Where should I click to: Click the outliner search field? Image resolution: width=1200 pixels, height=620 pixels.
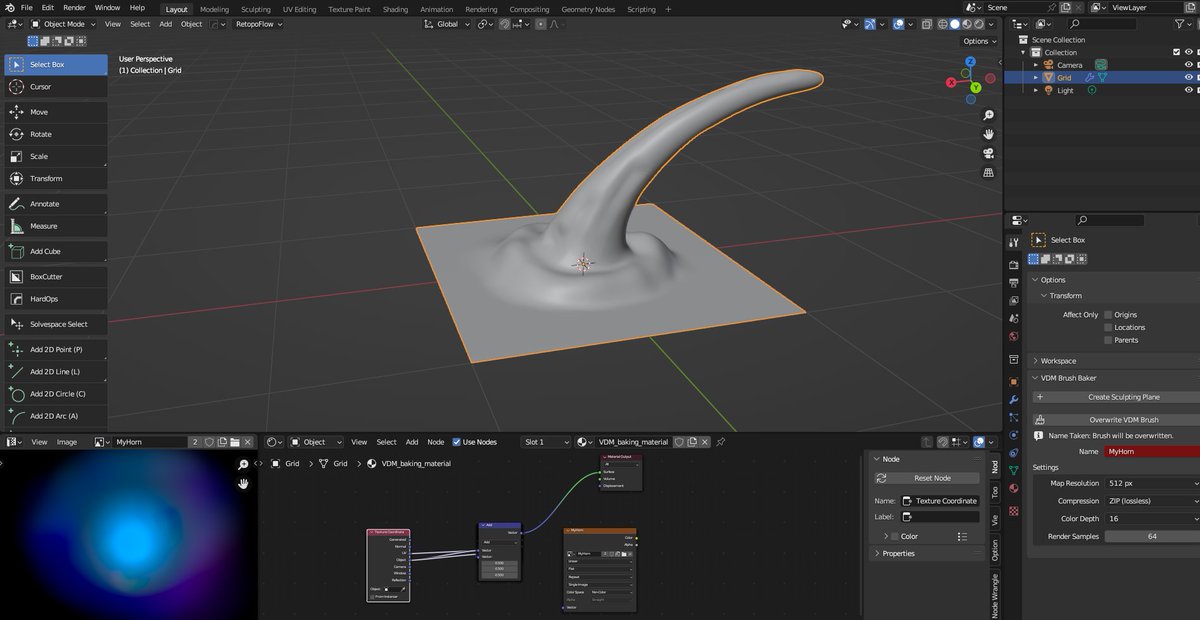click(x=1104, y=24)
